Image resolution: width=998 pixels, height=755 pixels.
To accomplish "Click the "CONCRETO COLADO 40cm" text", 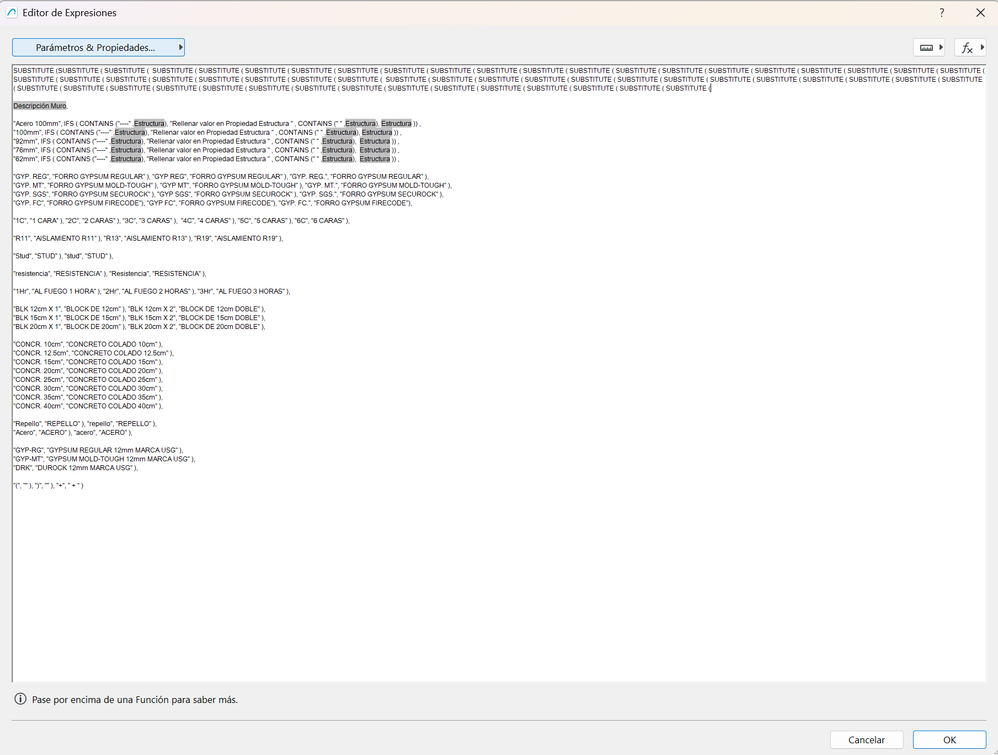I will pos(112,406).
